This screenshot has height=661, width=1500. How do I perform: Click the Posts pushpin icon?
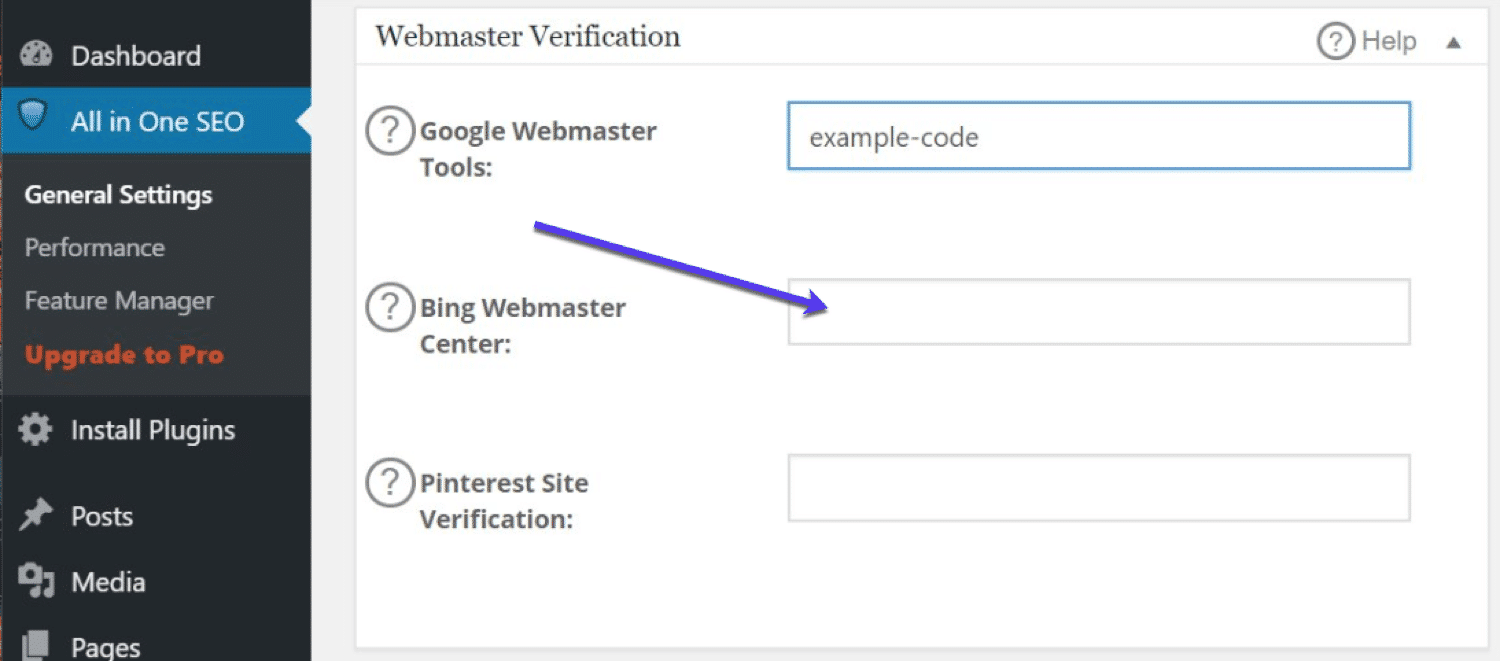click(x=37, y=516)
